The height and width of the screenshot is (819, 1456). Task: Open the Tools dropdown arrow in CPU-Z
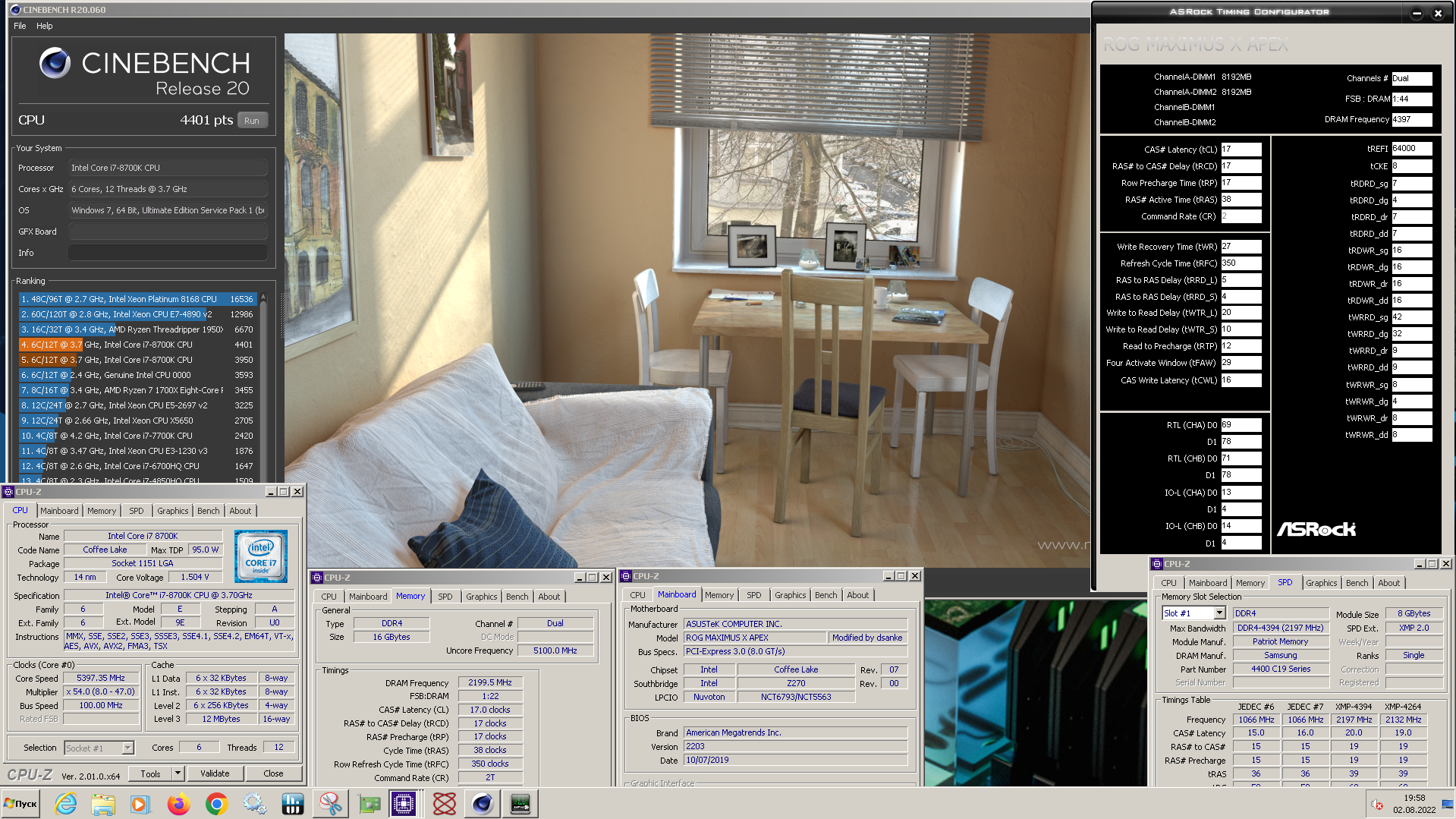pos(178,773)
